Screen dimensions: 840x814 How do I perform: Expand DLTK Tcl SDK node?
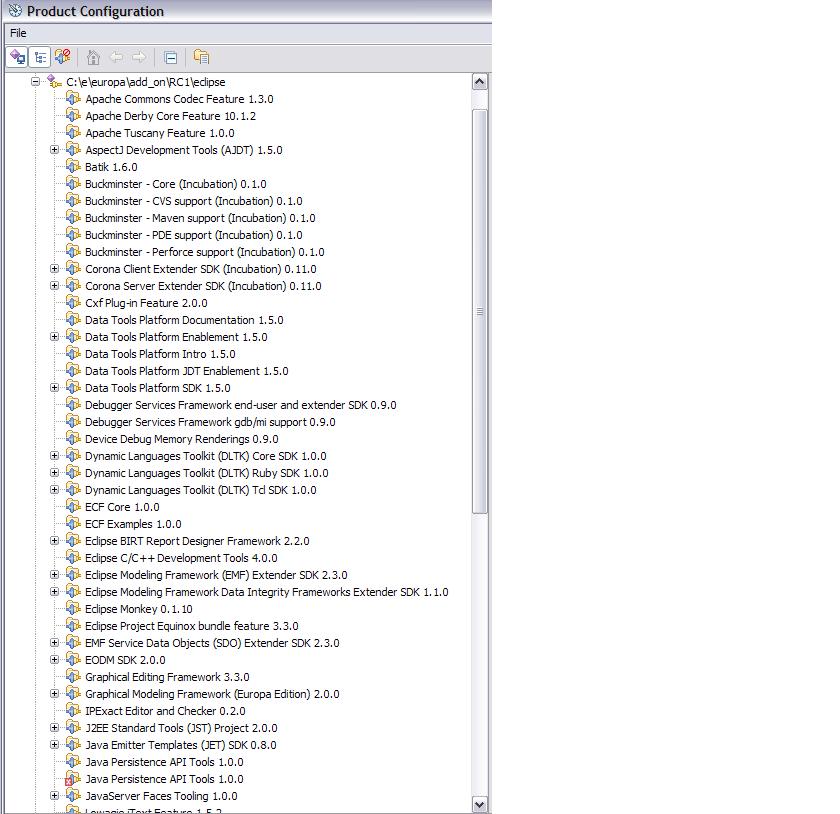pyautogui.click(x=54, y=490)
